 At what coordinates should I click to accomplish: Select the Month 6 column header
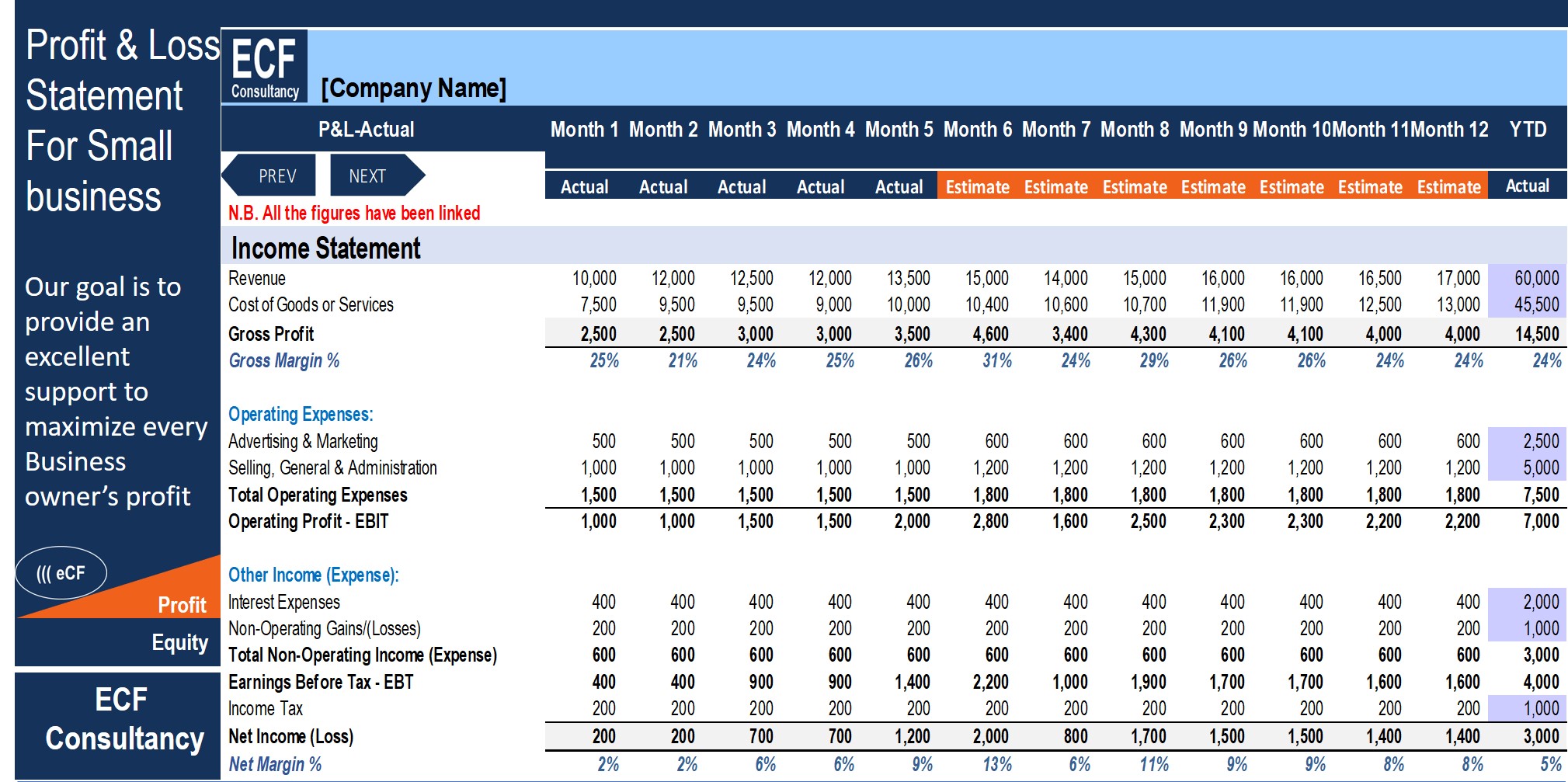point(978,130)
